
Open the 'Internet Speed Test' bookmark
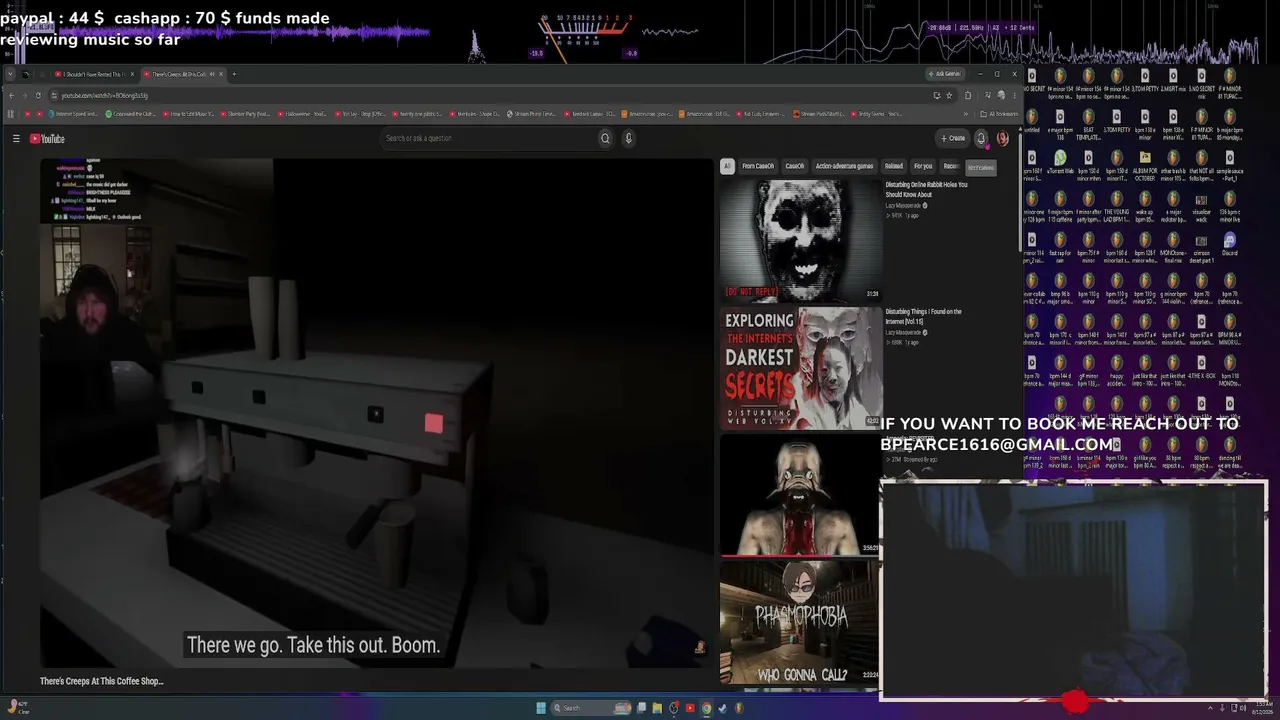[x=71, y=114]
